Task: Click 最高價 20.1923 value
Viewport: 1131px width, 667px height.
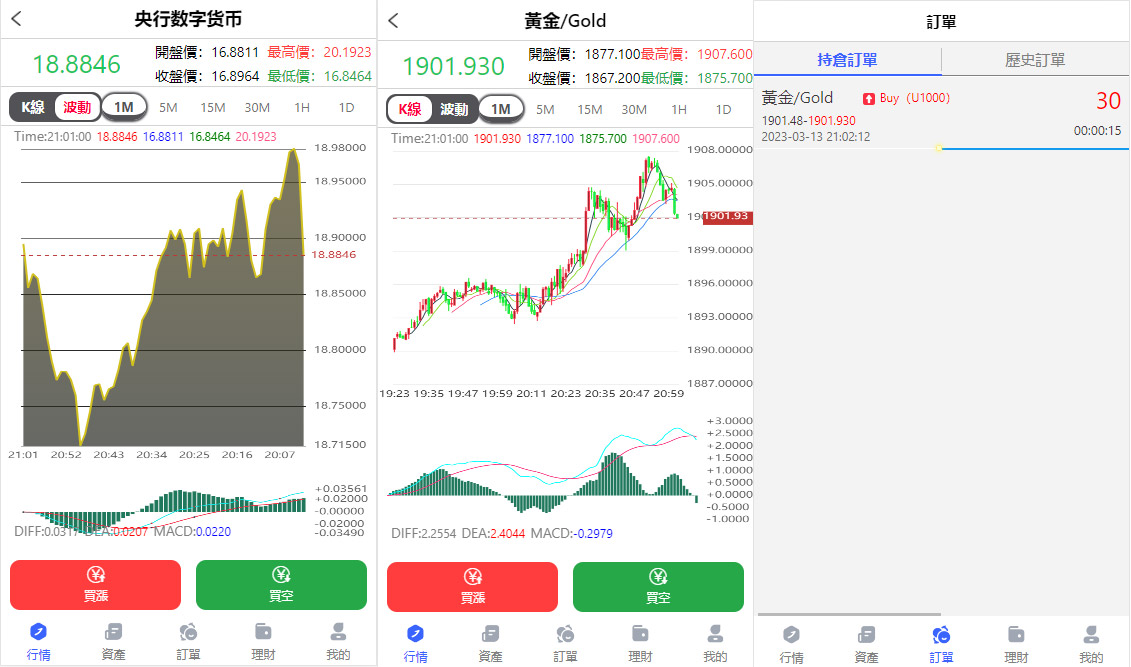Action: [x=347, y=52]
